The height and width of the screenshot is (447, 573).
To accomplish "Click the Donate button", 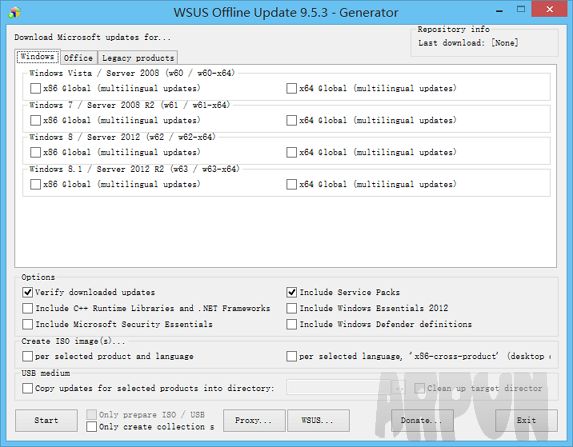I will pyautogui.click(x=422, y=420).
